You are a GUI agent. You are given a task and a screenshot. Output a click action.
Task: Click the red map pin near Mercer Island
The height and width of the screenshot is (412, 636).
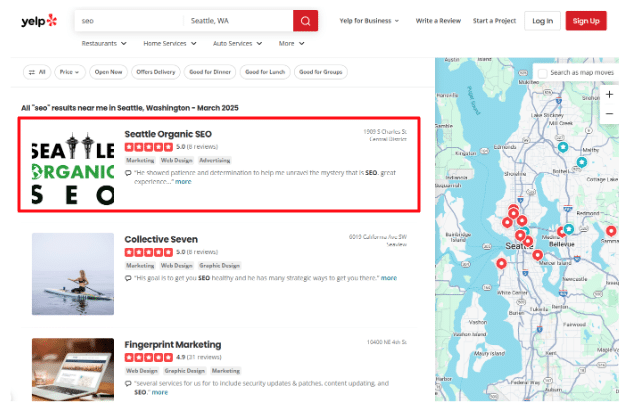pyautogui.click(x=537, y=255)
